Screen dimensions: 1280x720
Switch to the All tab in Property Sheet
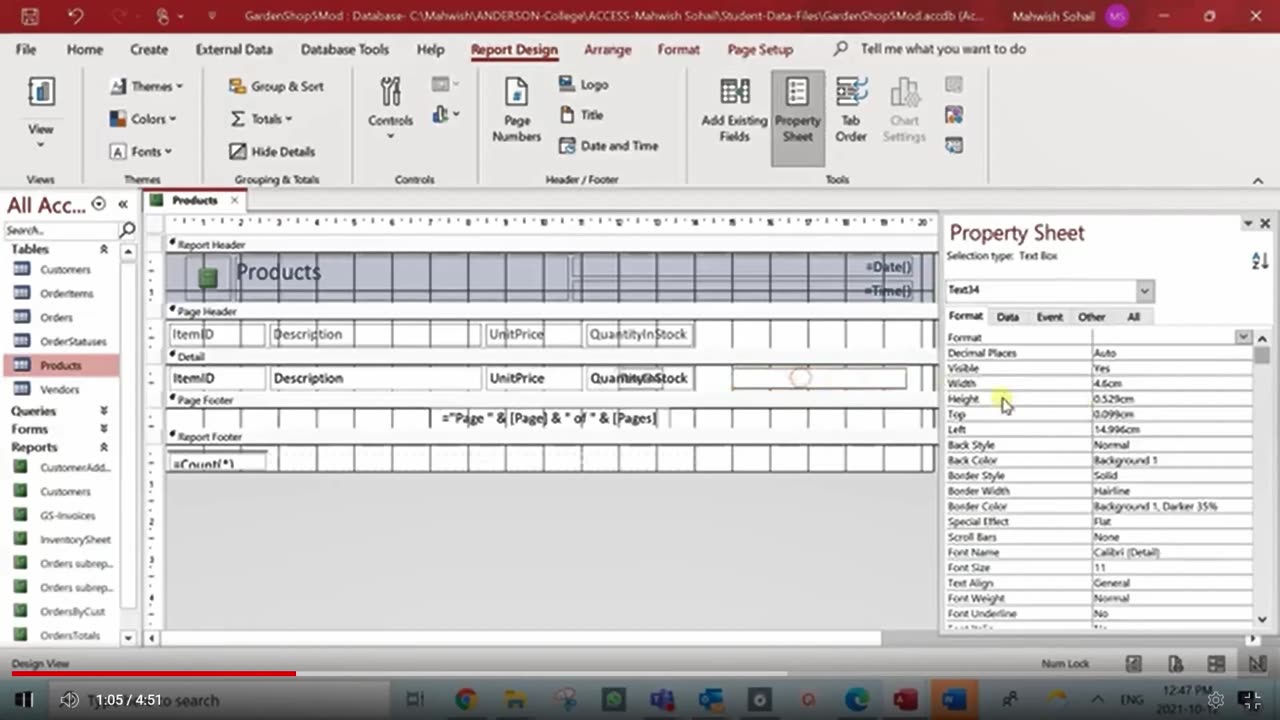(x=1133, y=317)
